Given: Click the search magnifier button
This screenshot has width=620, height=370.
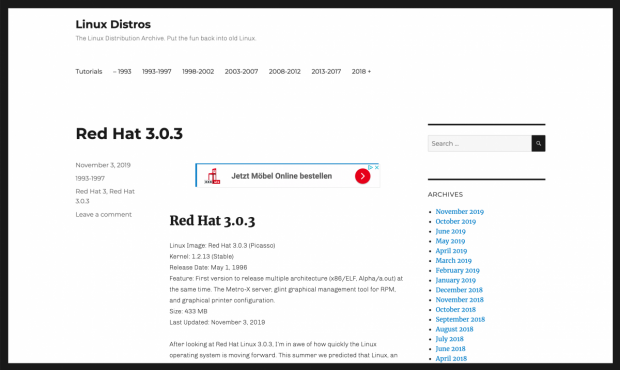Looking at the screenshot, I should [538, 143].
